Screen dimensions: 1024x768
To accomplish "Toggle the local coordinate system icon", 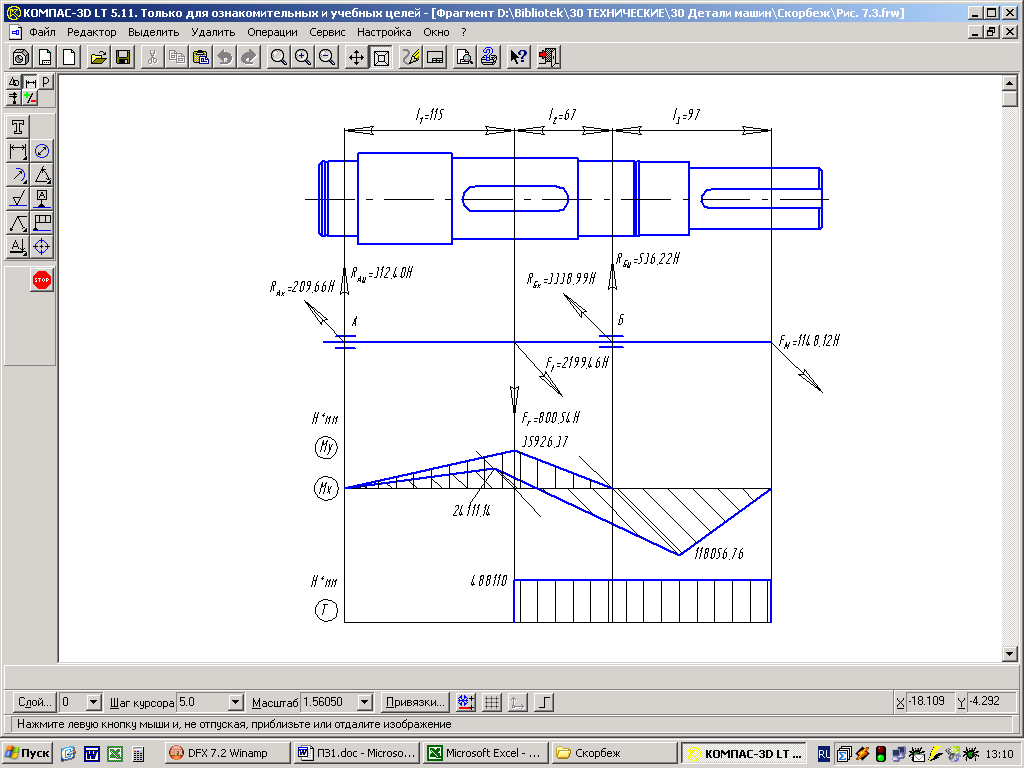I will pos(517,702).
